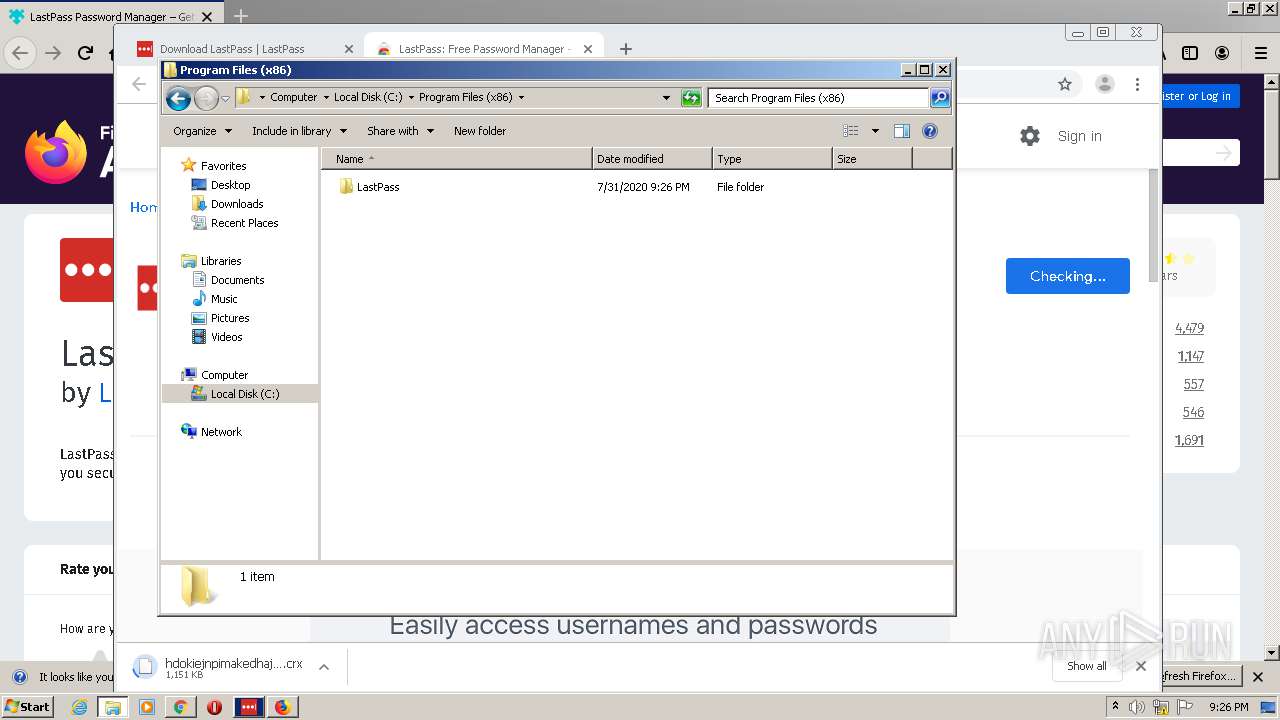Click New folder in the toolbar

click(x=480, y=131)
